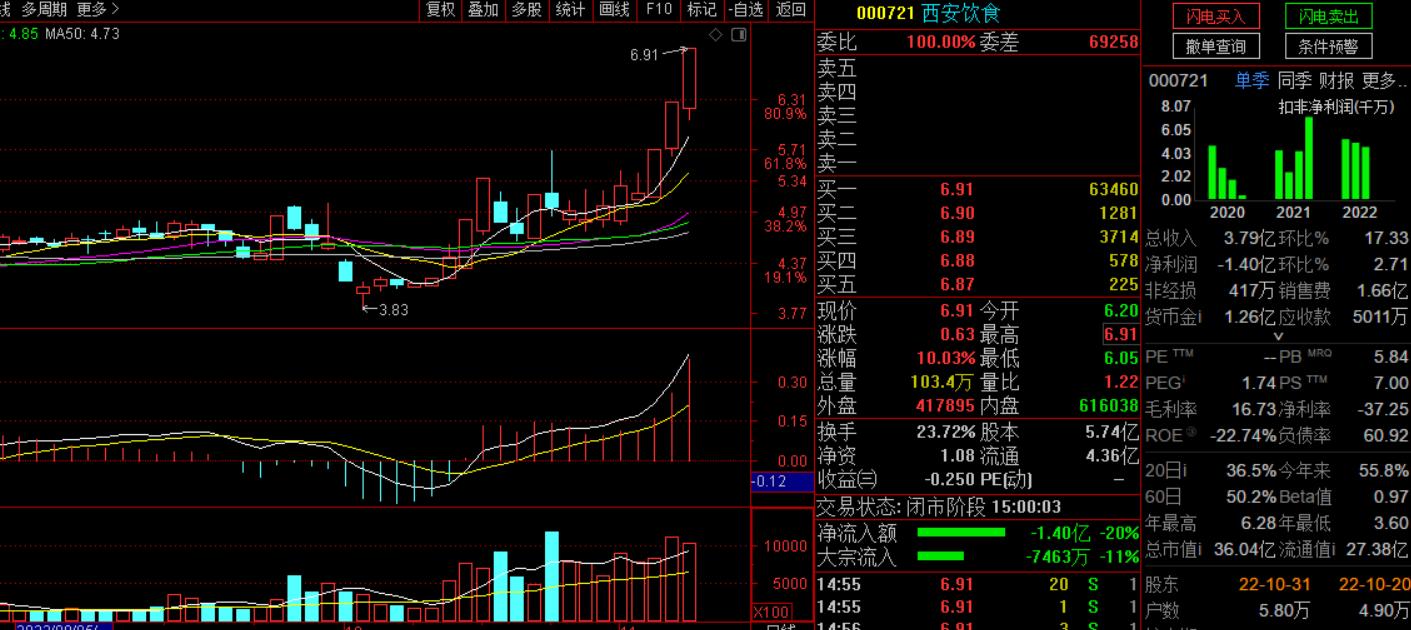Click the 买三 price 6.89
1411x630 pixels.
(x=956, y=237)
